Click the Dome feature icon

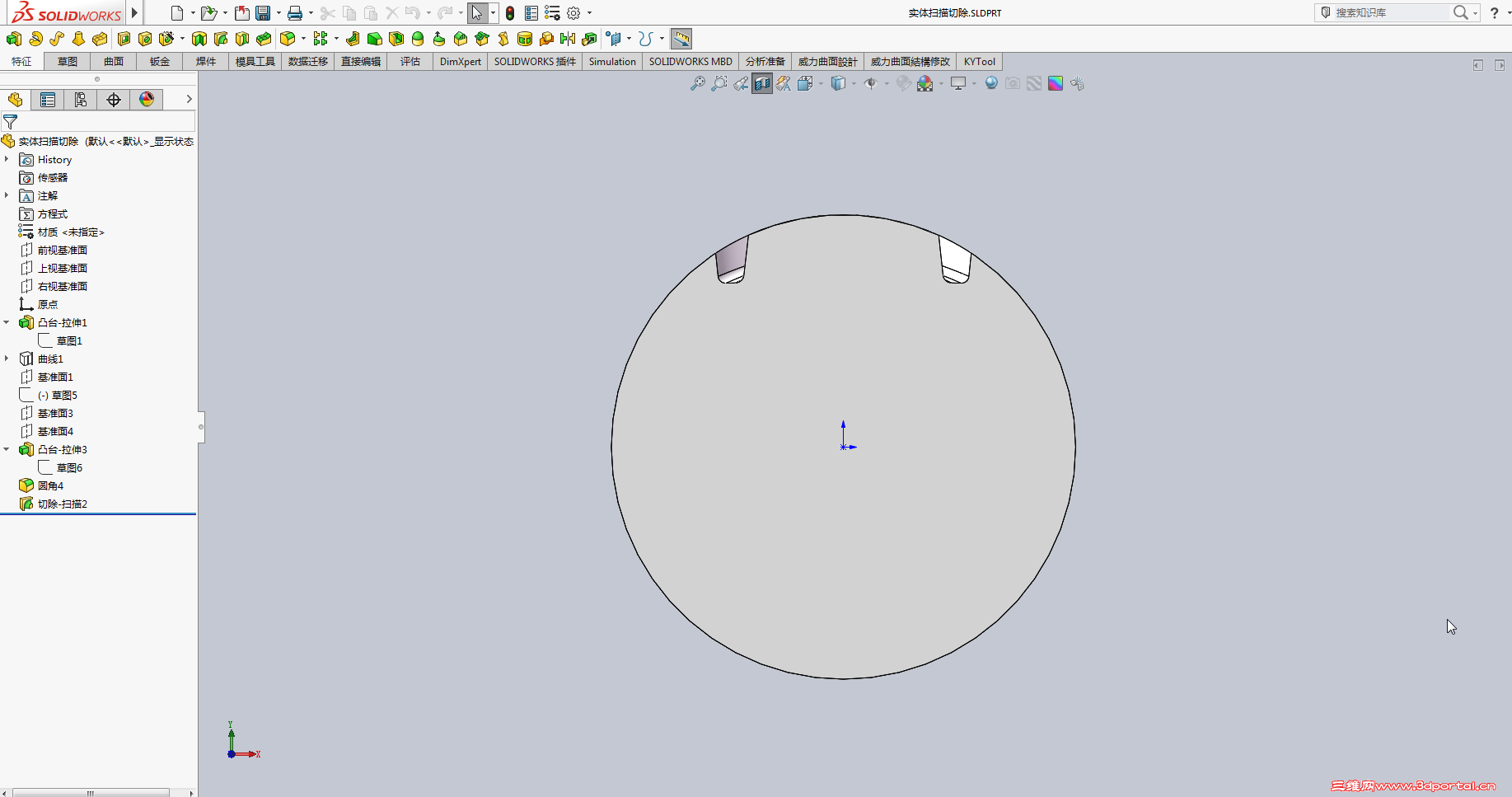[418, 39]
